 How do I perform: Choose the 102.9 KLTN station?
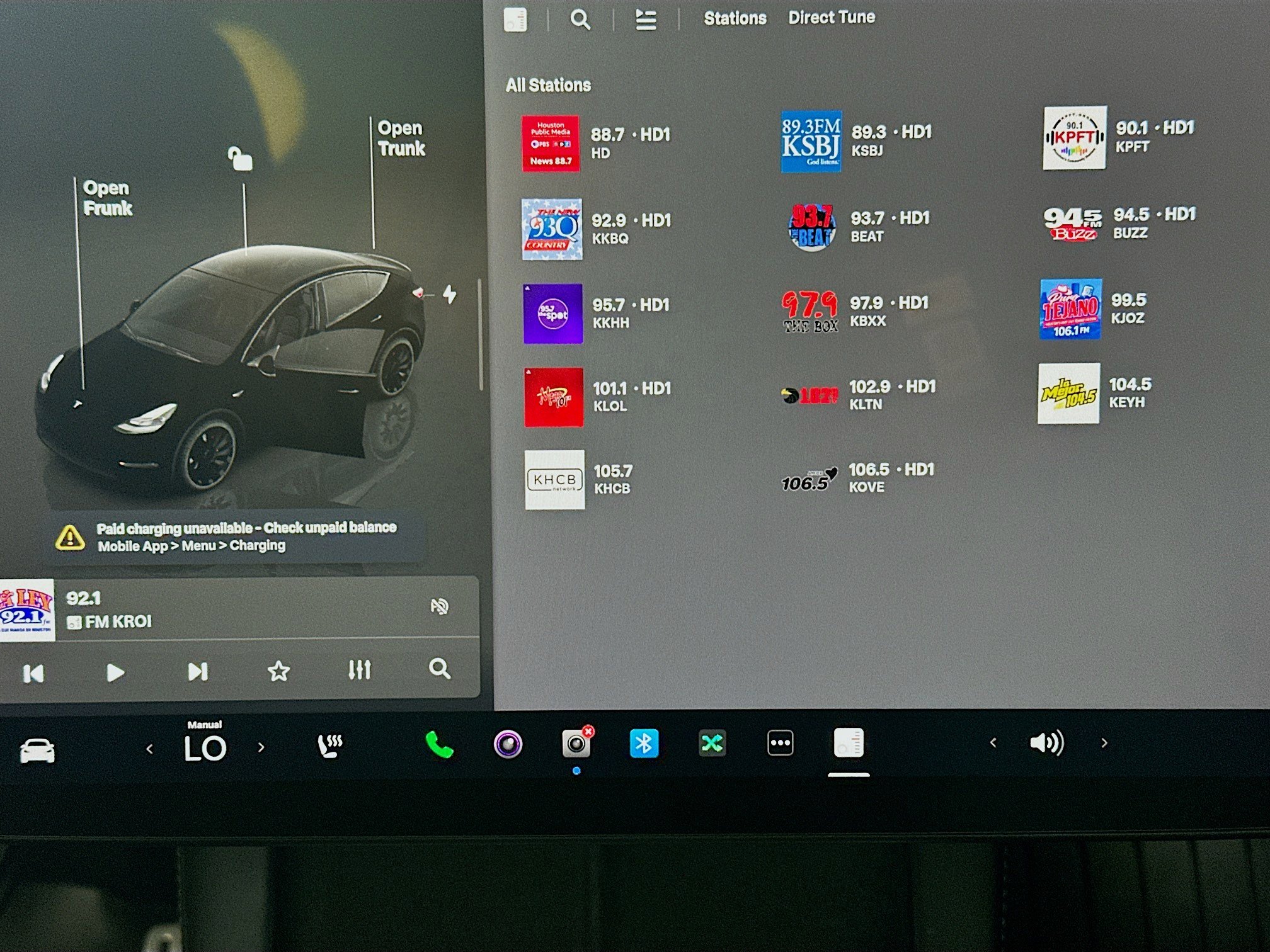(858, 395)
